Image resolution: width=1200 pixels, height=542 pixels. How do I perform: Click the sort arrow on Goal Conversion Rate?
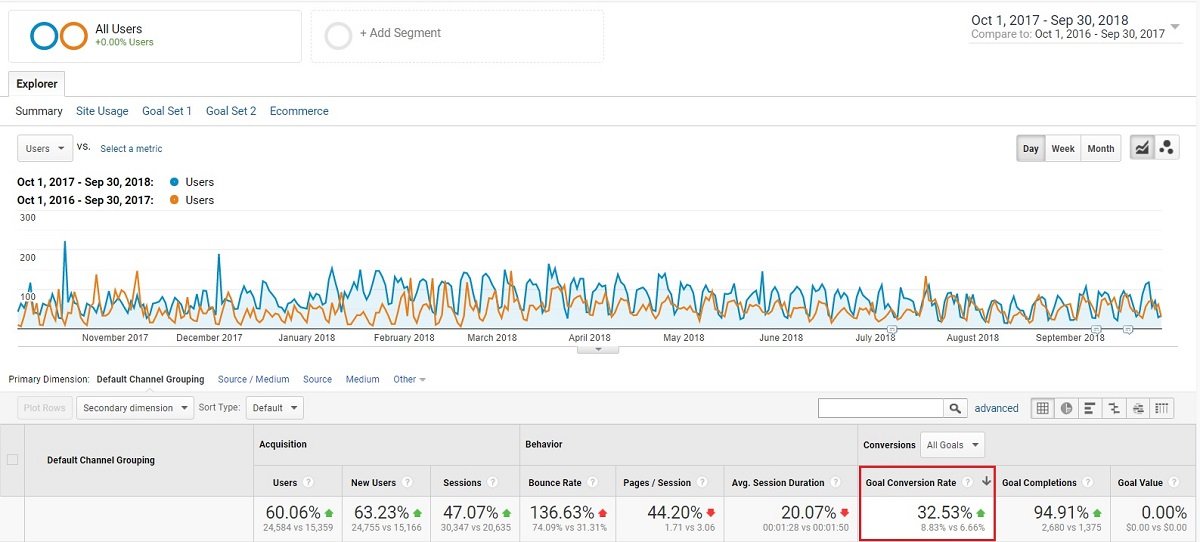(x=985, y=483)
